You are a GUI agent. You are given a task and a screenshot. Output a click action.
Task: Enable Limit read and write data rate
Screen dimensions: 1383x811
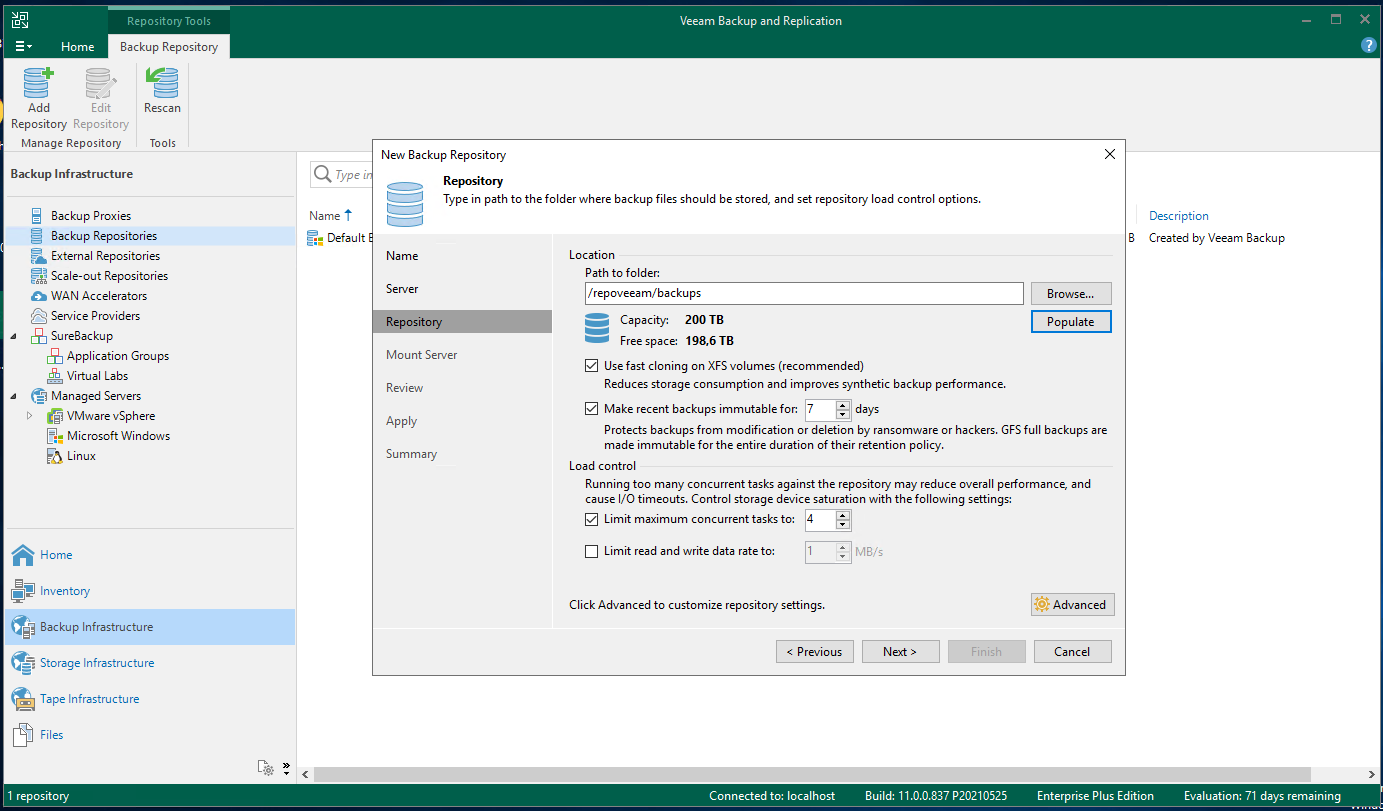(592, 551)
